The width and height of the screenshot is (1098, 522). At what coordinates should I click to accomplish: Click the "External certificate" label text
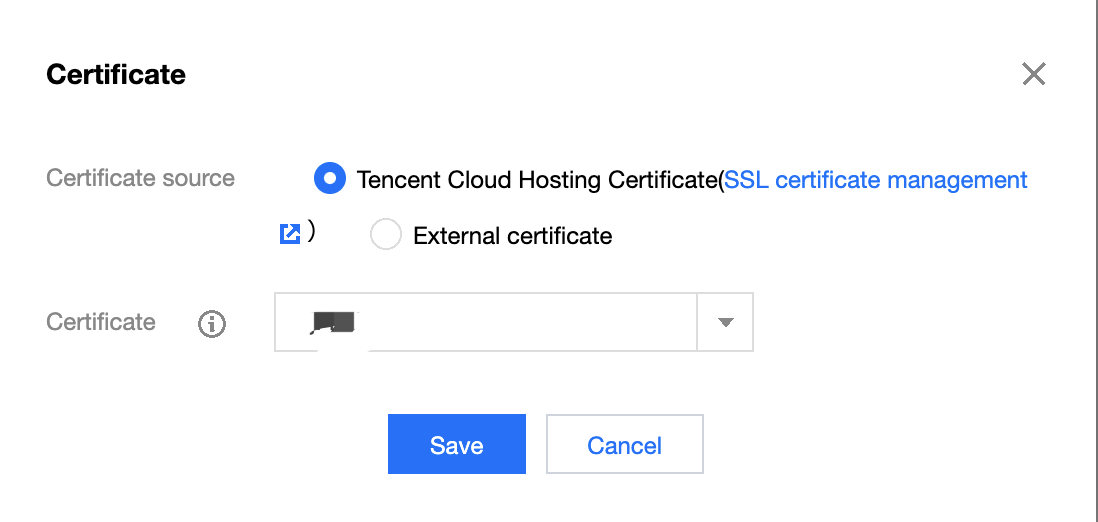click(x=513, y=235)
